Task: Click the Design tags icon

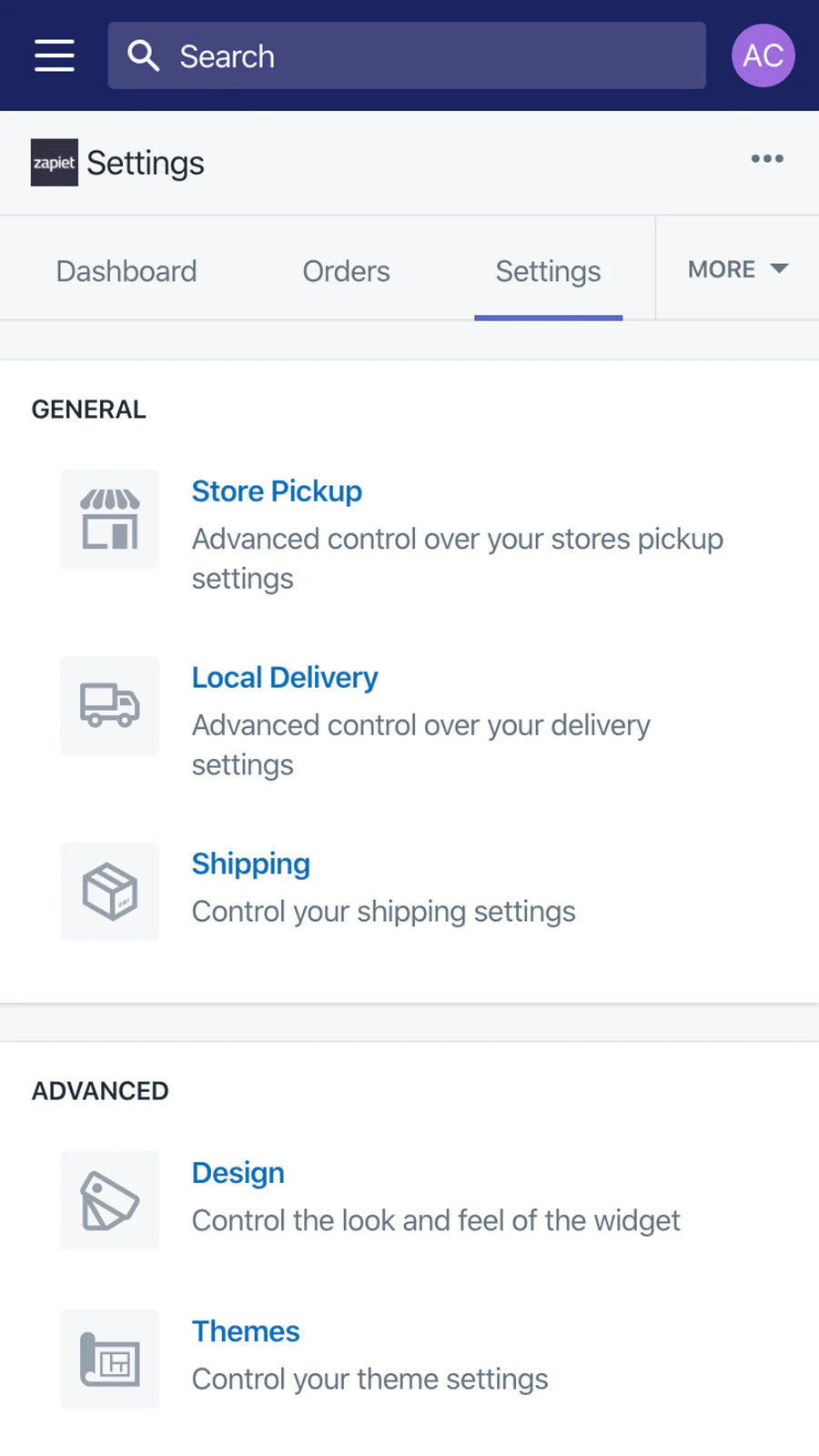Action: (x=109, y=1200)
